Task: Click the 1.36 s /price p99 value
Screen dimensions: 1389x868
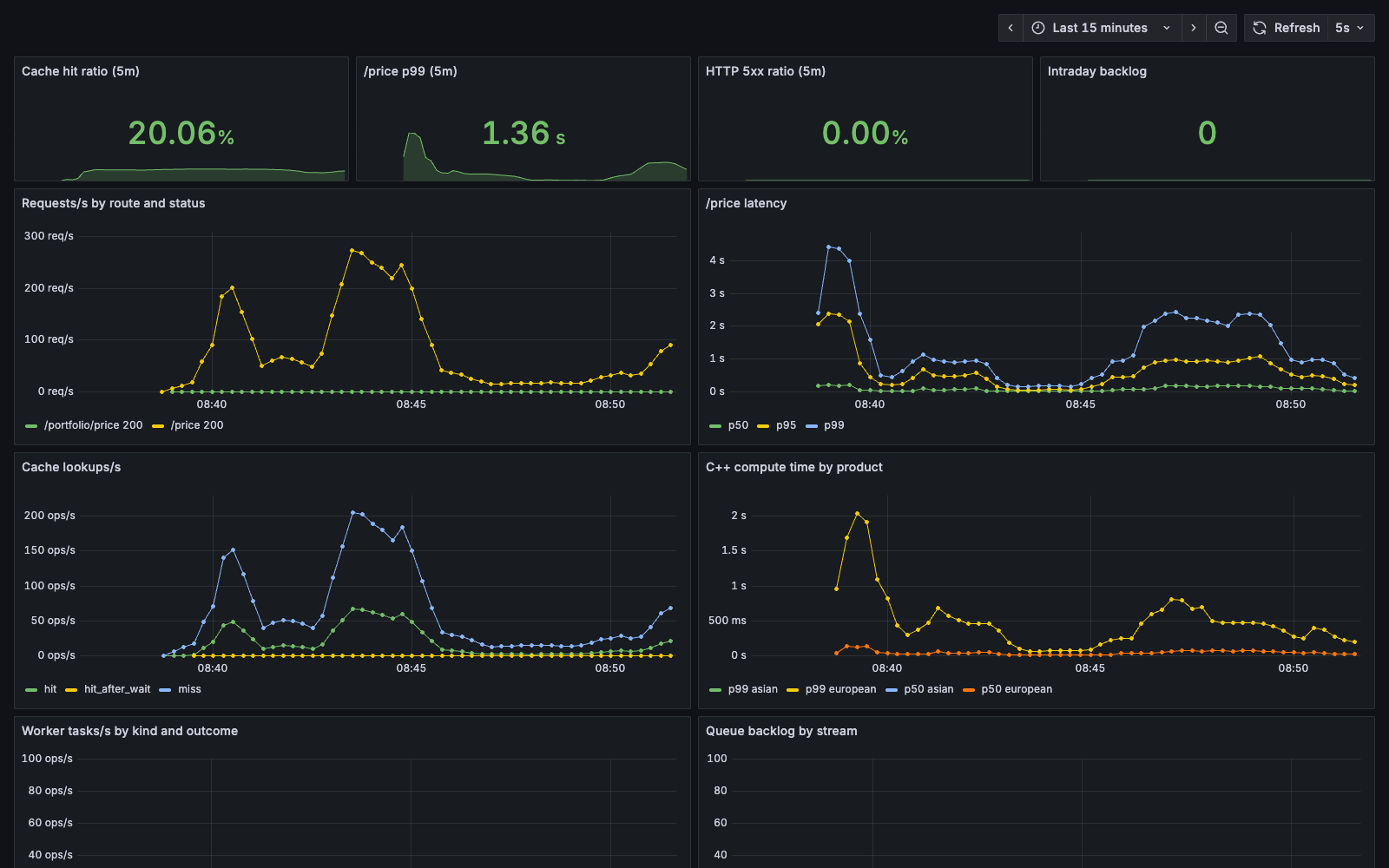Action: (x=523, y=133)
